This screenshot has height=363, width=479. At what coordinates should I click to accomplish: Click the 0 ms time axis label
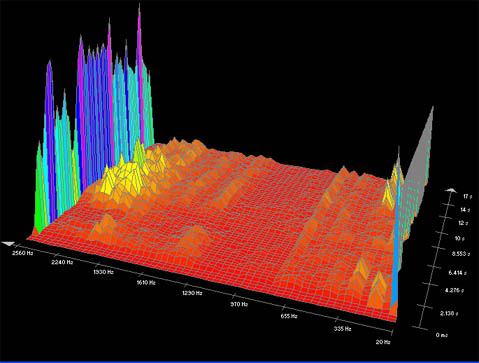pos(442,335)
